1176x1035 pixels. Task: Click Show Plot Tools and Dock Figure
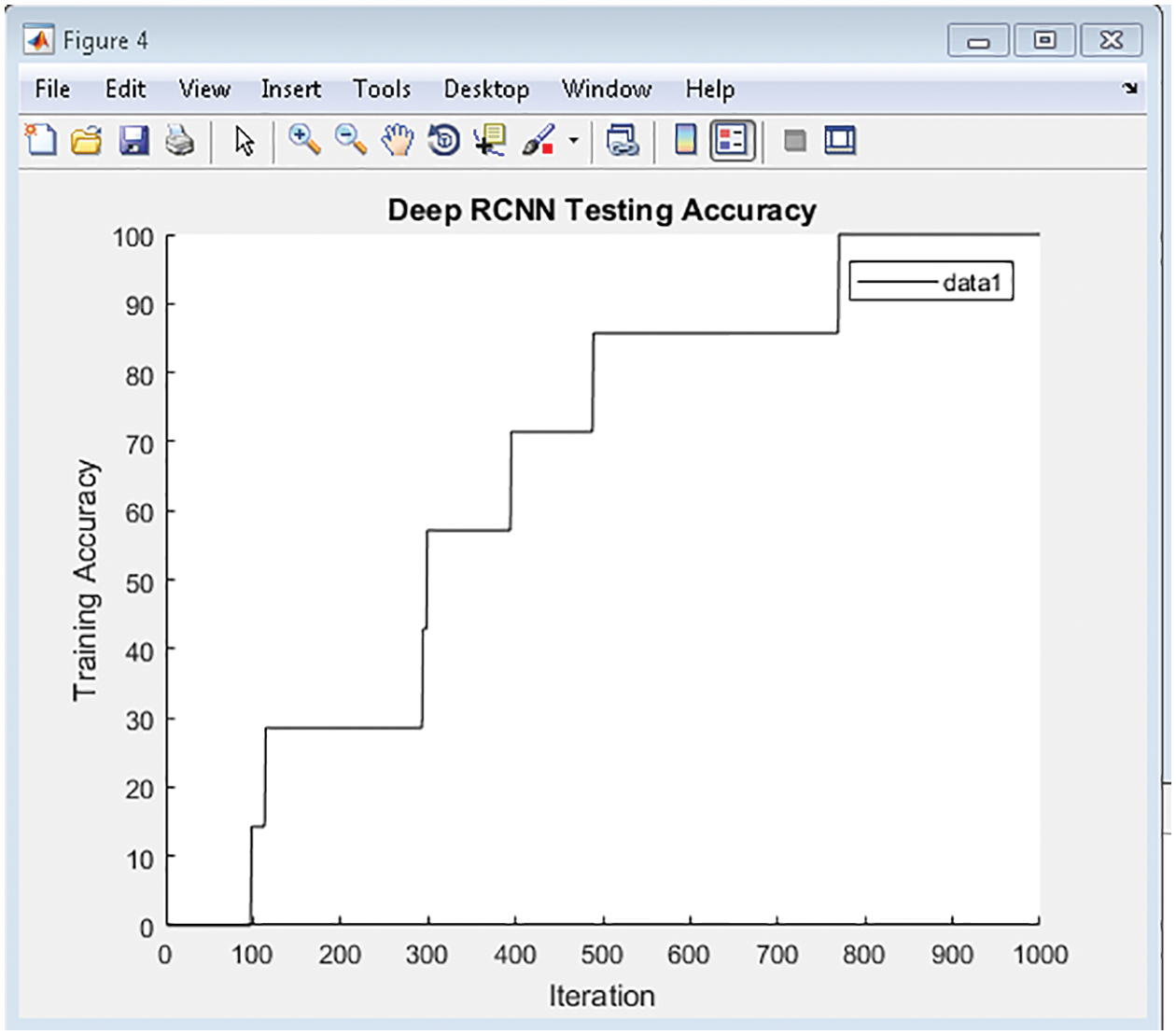click(840, 141)
